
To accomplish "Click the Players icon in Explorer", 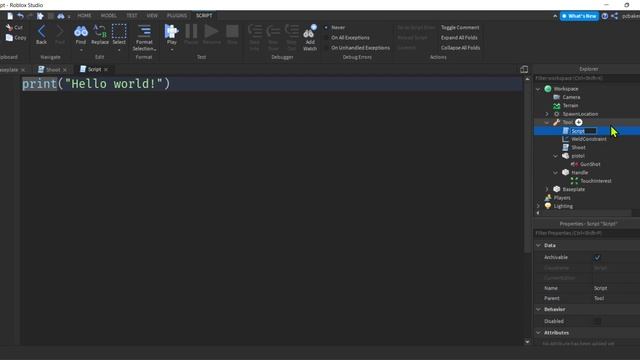I will (x=548, y=198).
